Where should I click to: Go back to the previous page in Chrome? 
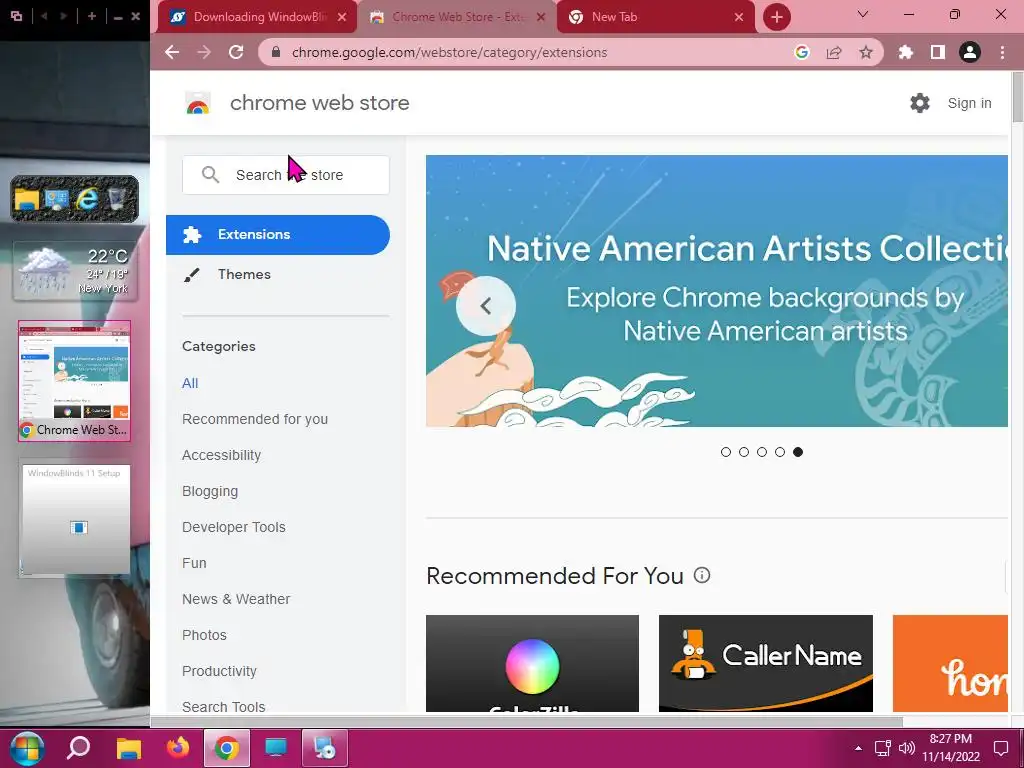(x=172, y=52)
